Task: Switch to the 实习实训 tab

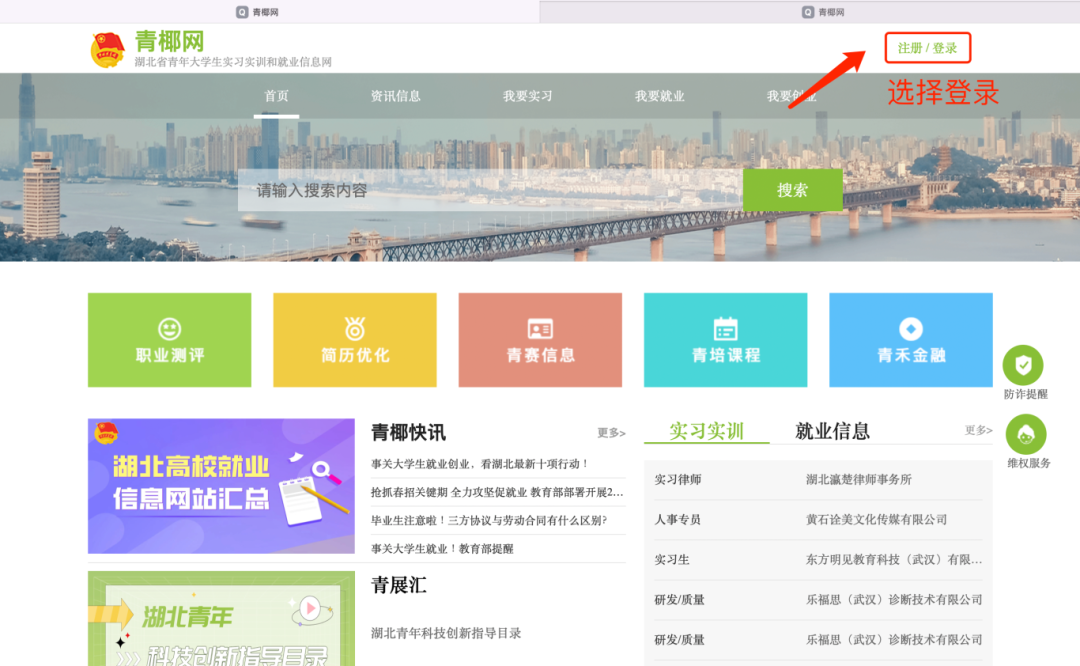Action: click(x=706, y=431)
